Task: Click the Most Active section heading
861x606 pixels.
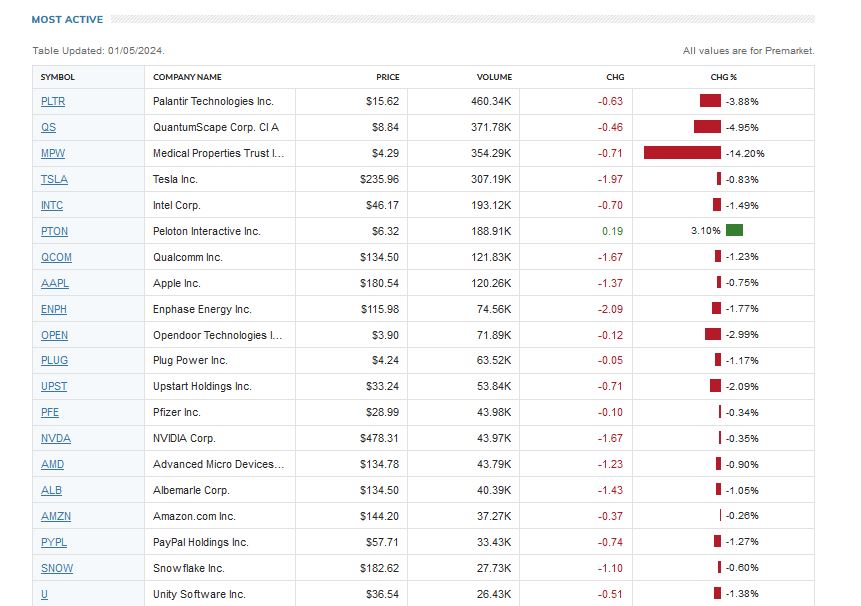Action: point(67,19)
